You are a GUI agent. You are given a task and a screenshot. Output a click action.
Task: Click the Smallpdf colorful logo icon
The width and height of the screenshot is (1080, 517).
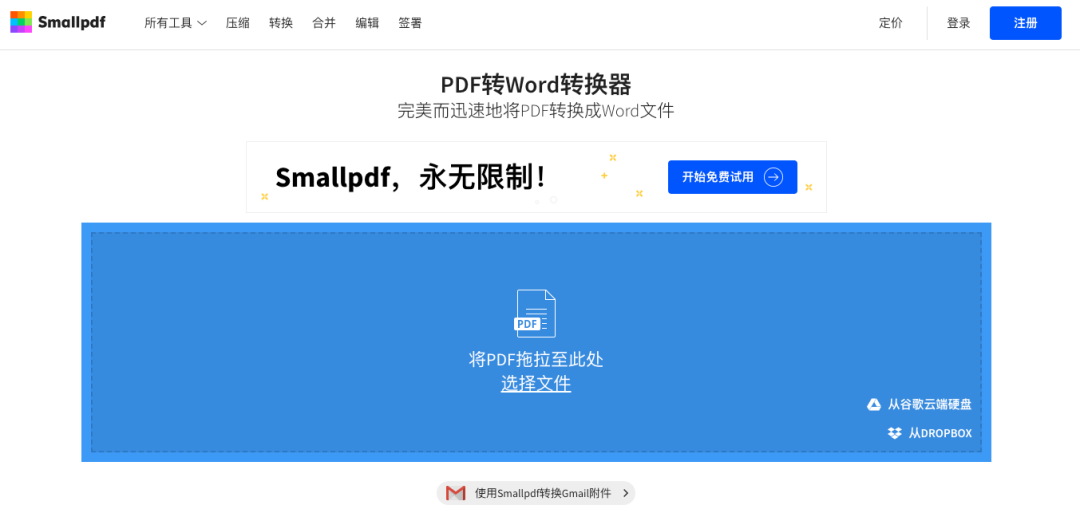click(21, 22)
